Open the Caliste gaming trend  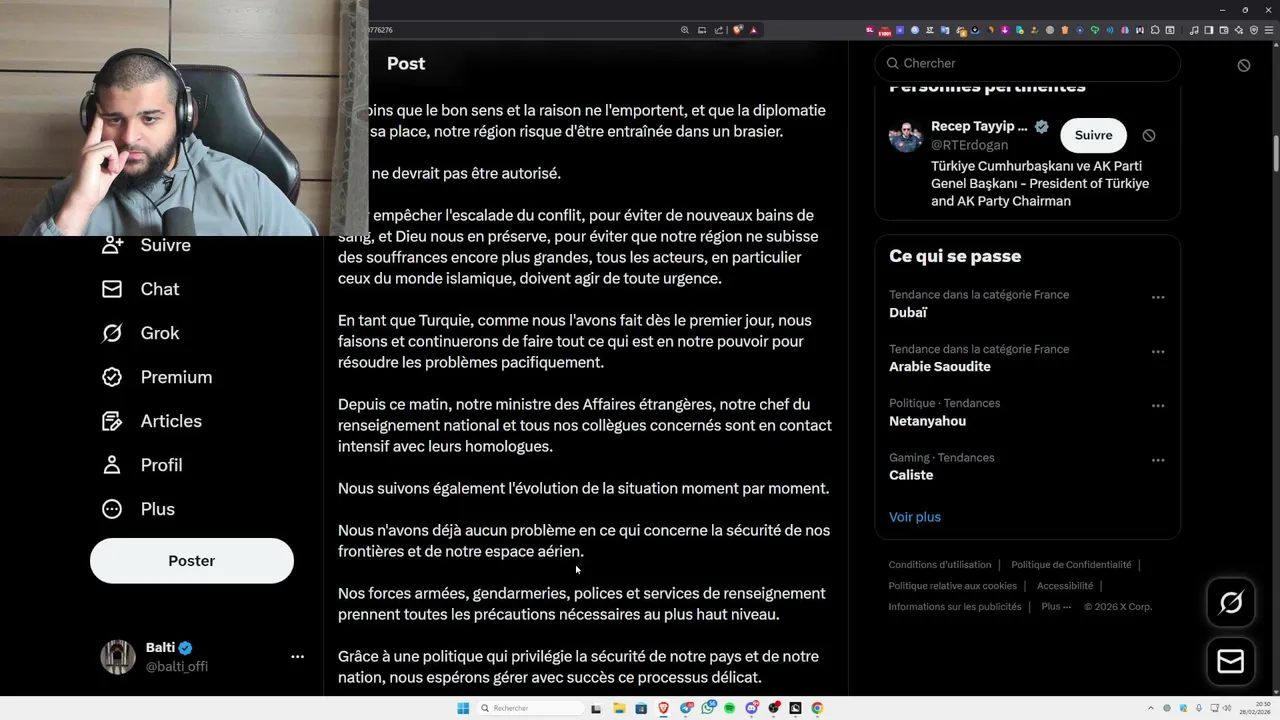tap(911, 475)
